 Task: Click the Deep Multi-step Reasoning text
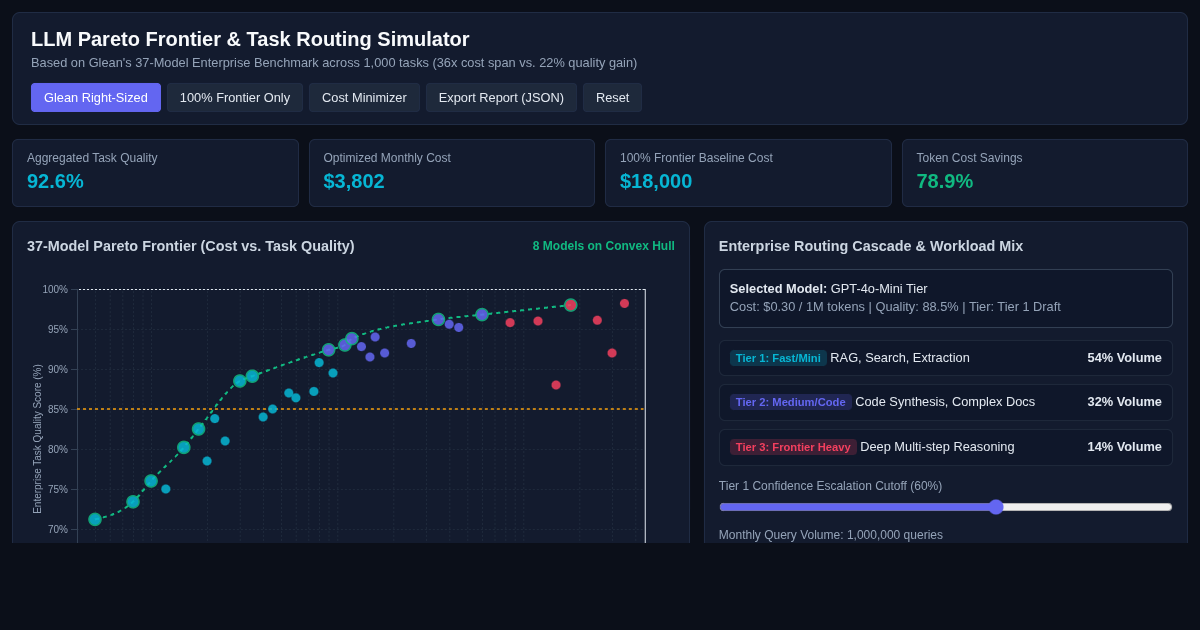coord(937,447)
